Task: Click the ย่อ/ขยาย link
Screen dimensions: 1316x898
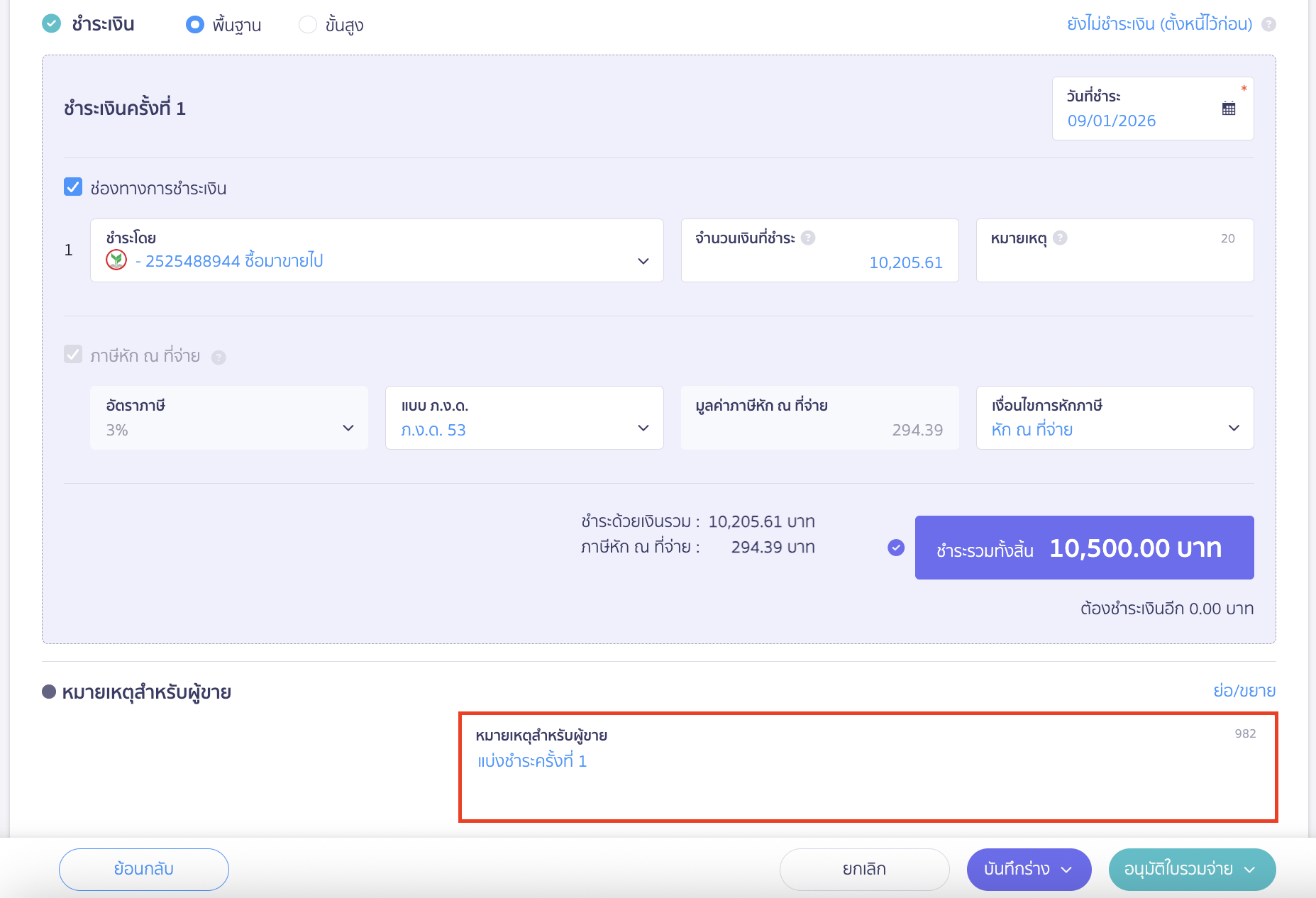Action: (1244, 691)
